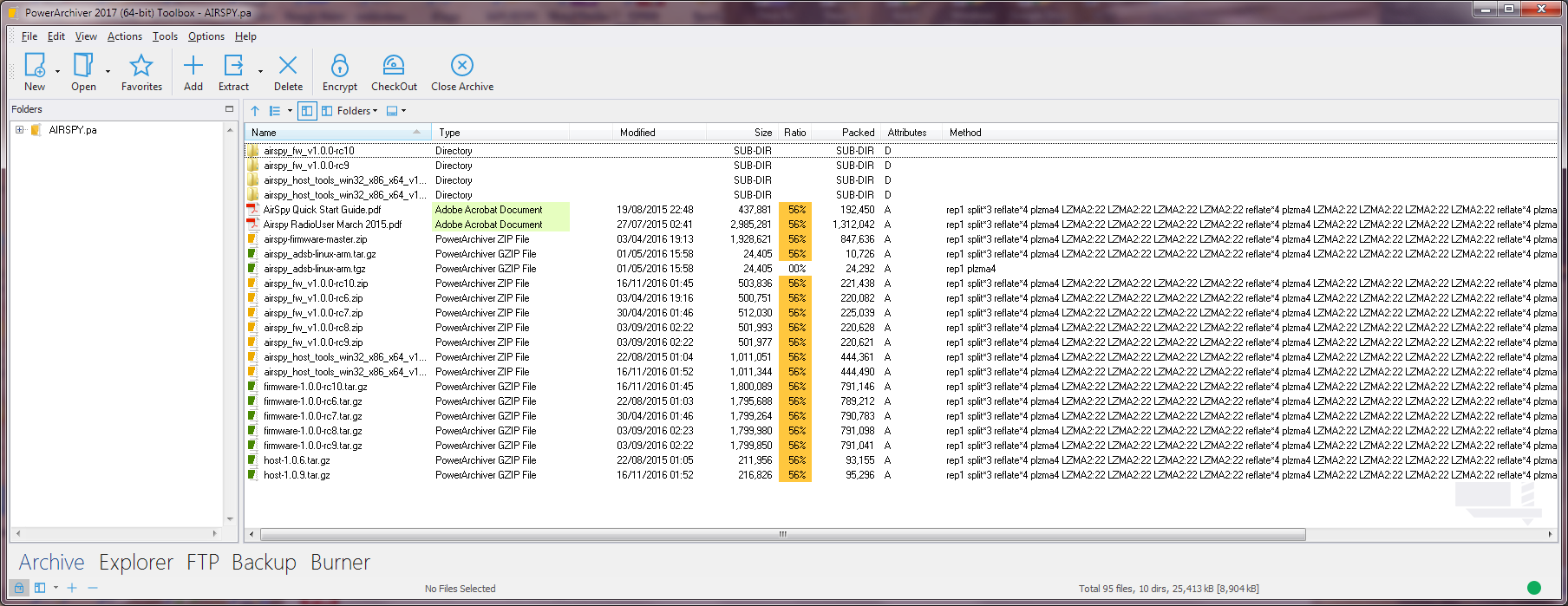The image size is (1568, 606).
Task: Select the AIRSPY.pa tree label
Action: click(73, 130)
